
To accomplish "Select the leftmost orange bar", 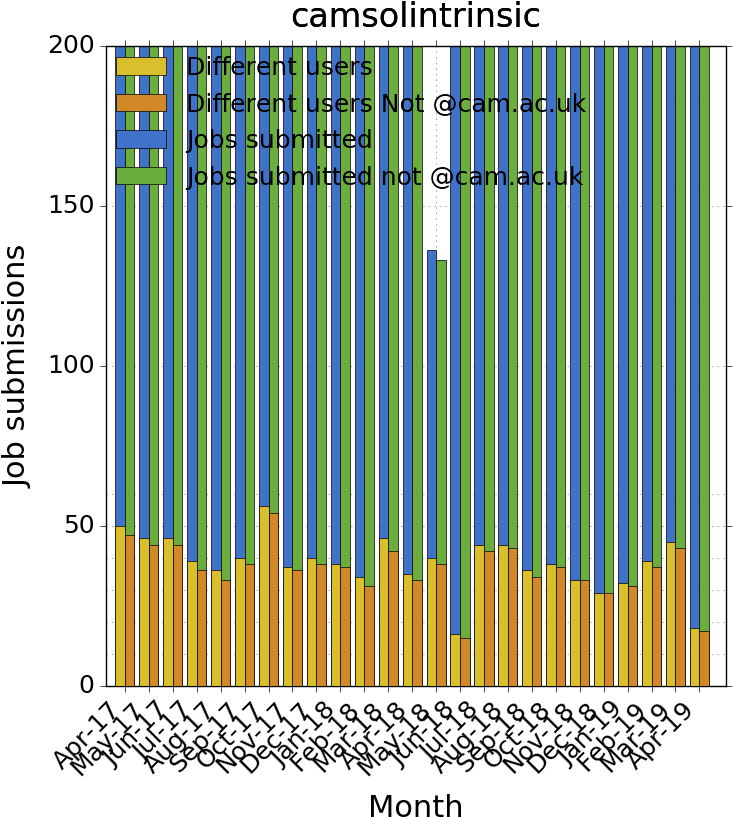I will (130, 610).
